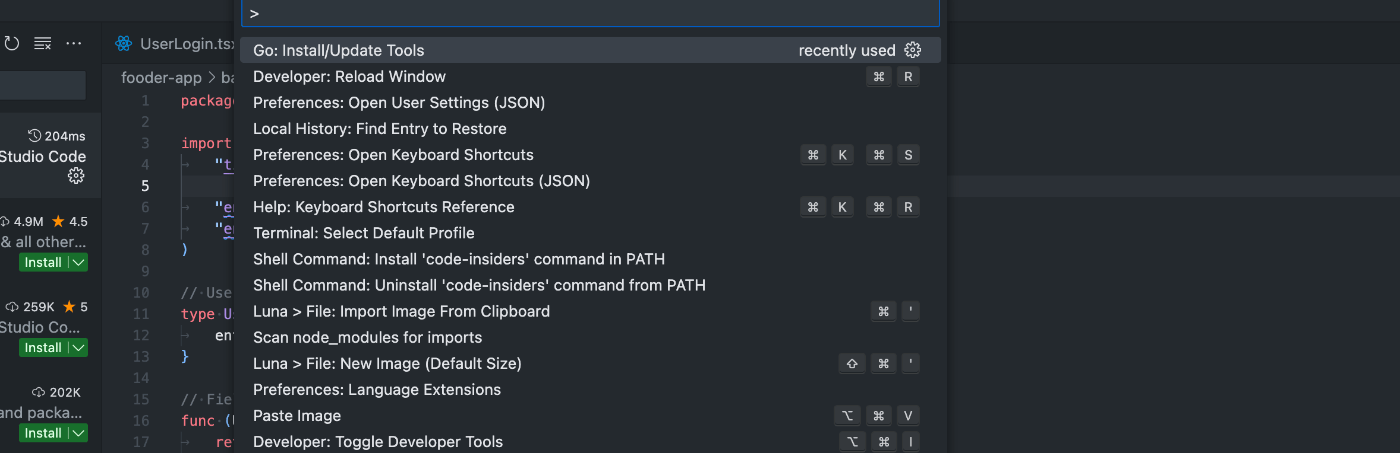Run Developer: Reload Window command
The width and height of the screenshot is (1400, 453).
pyautogui.click(x=350, y=77)
